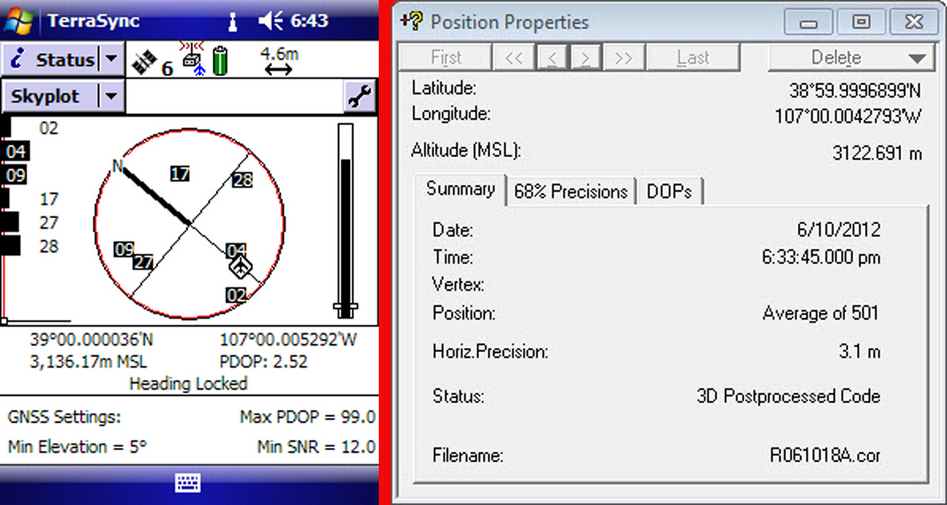The height and width of the screenshot is (505, 947).
Task: Click the filename R061018A.cor
Action: coord(825,455)
